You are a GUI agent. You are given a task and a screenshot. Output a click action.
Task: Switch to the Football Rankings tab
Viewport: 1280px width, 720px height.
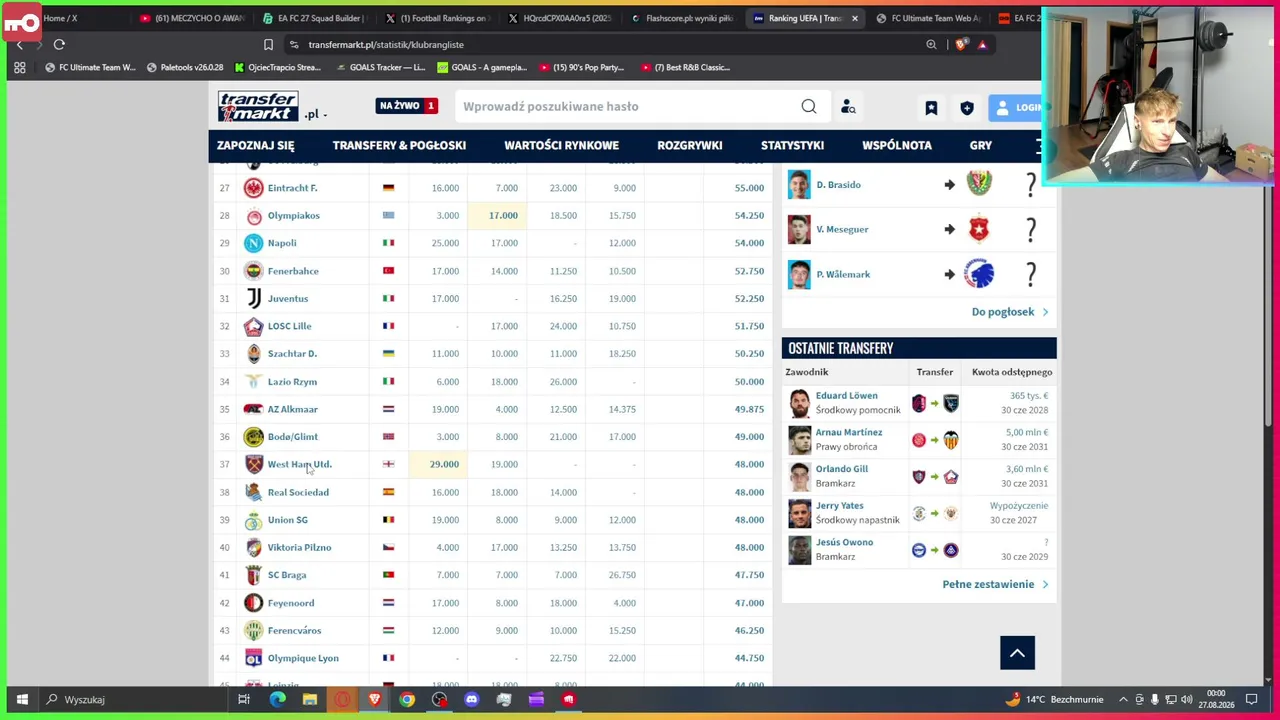pos(437,18)
